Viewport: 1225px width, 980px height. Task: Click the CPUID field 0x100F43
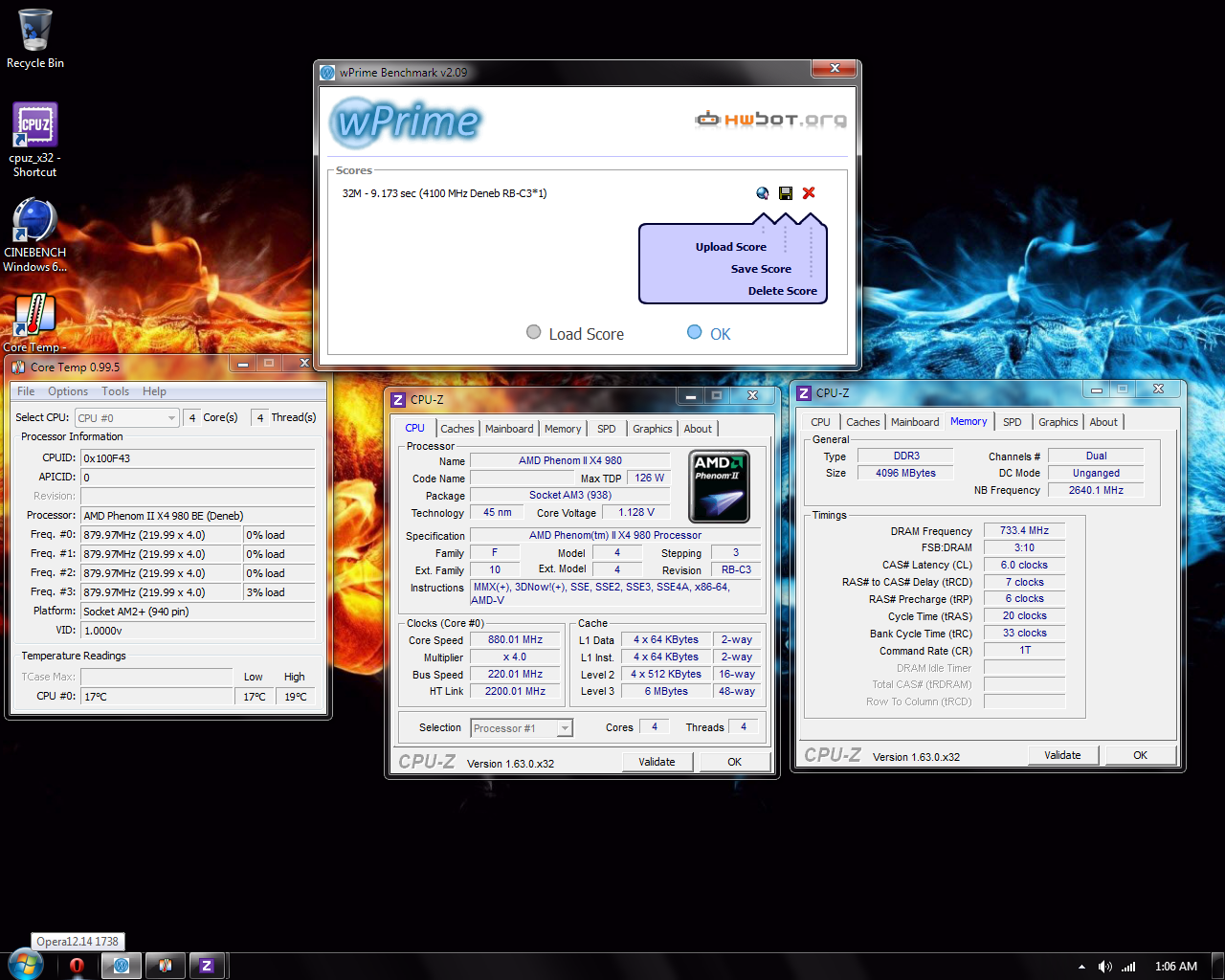(x=197, y=458)
